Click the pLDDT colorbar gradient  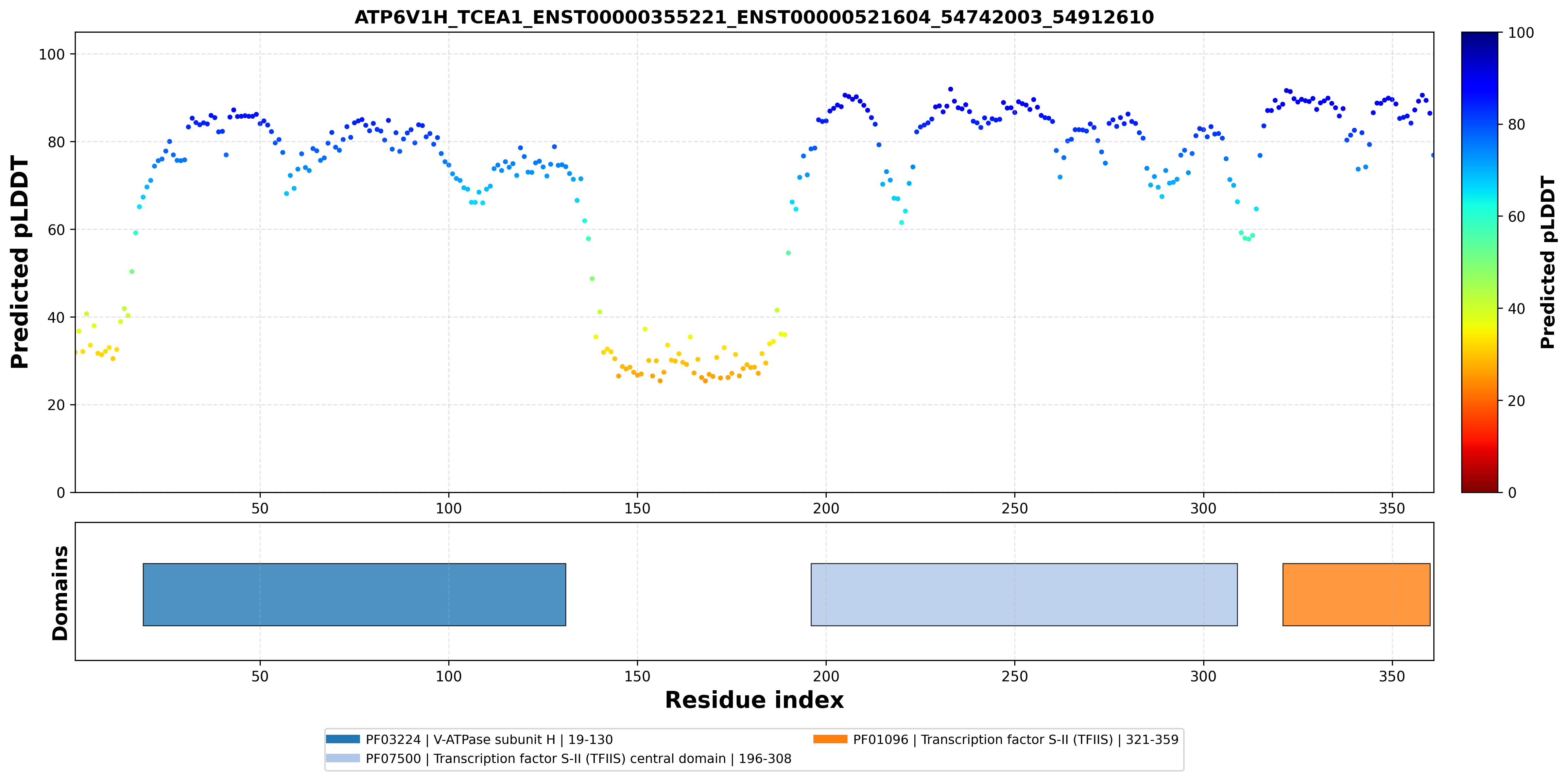coord(1479,262)
